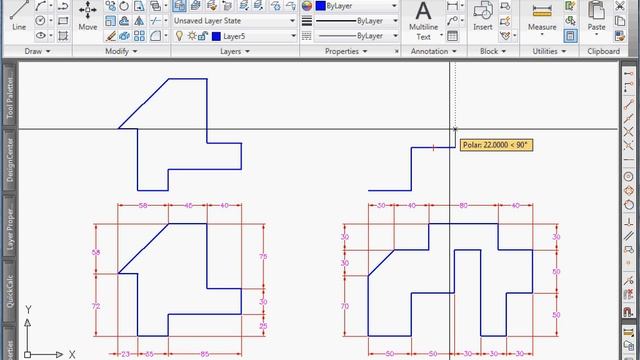Screen dimensions: 640x360
Task: Select the Hatch tool in Draw panel
Action: pyautogui.click(x=63, y=36)
